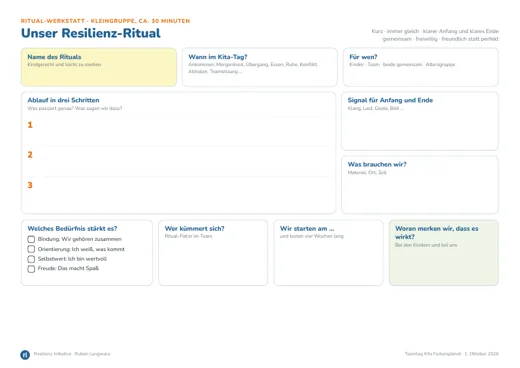Viewport: 520px width, 368px height.
Task: Click the orange step number 3
Action: click(x=30, y=185)
